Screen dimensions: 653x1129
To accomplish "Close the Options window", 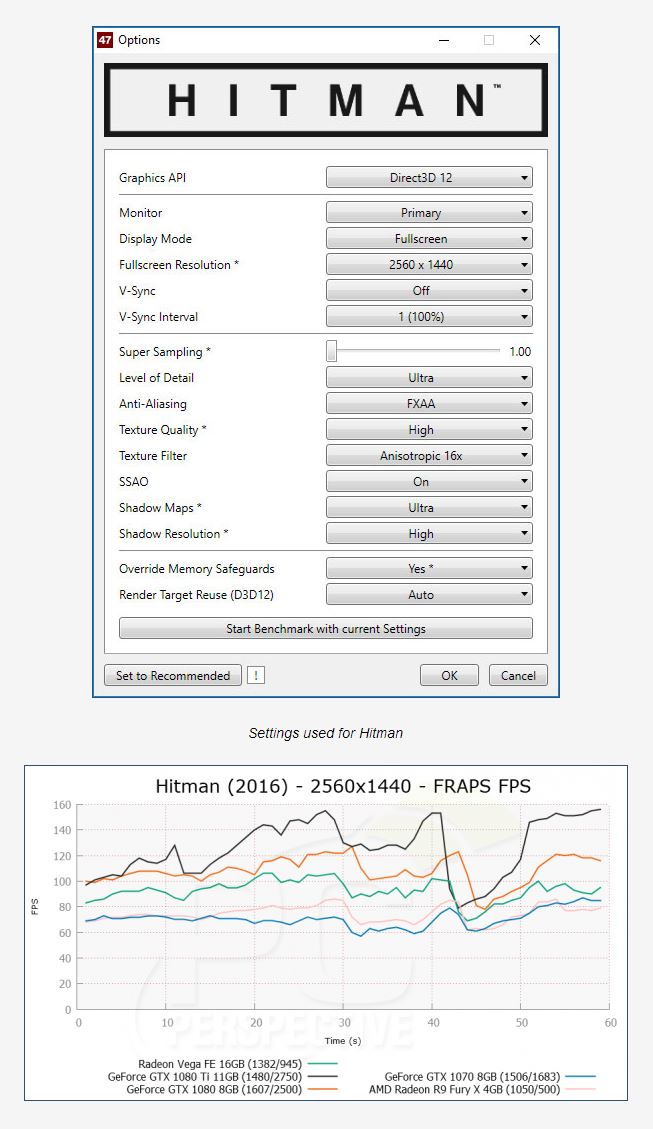I will pos(534,40).
